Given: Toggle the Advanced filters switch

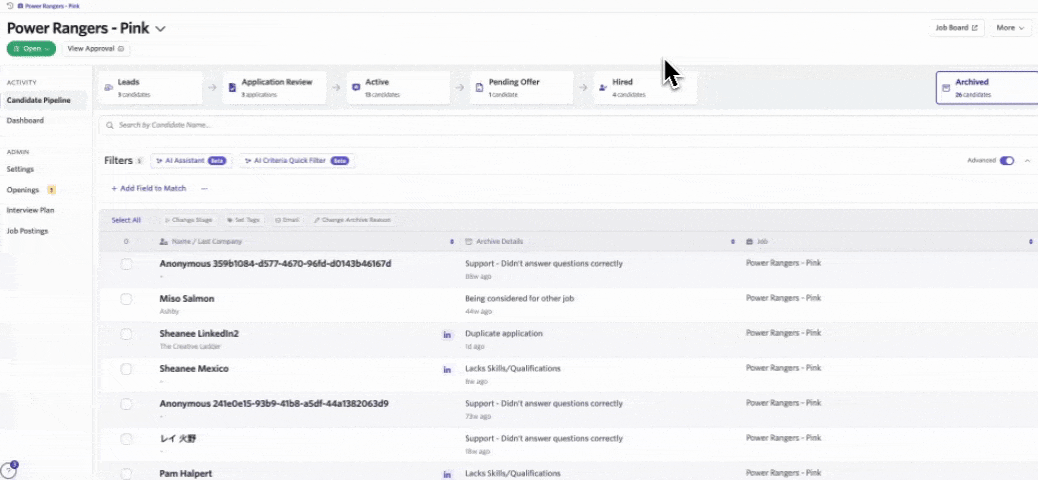Looking at the screenshot, I should click(x=1006, y=160).
